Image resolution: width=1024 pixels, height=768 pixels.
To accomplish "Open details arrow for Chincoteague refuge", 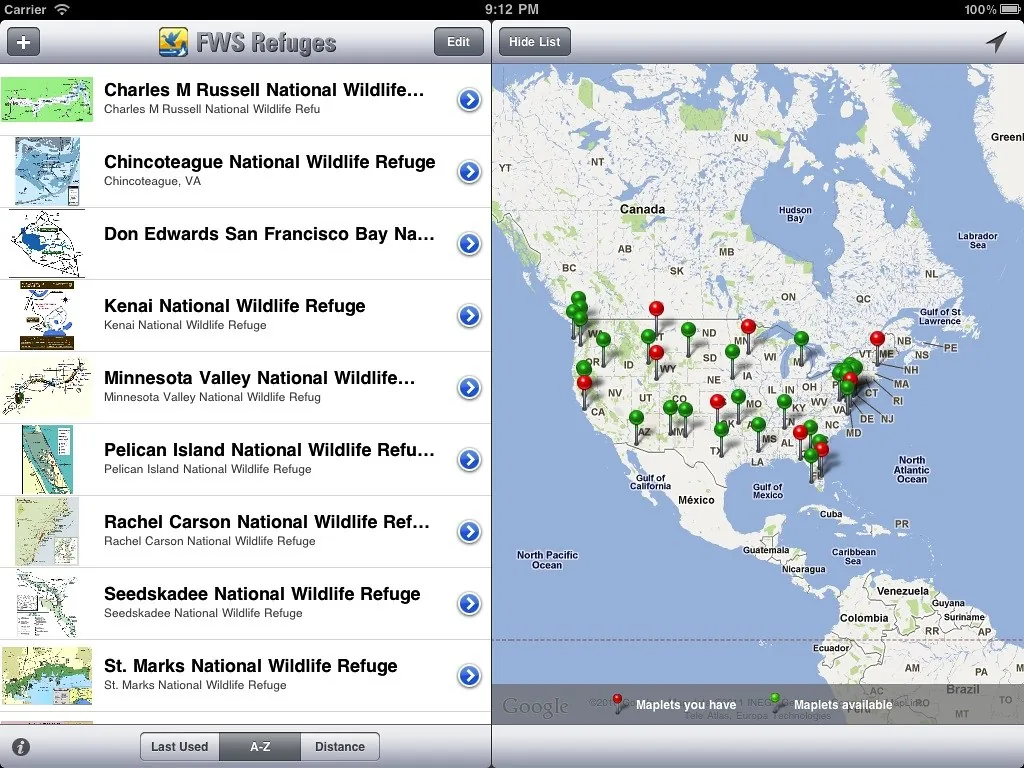I will 469,172.
